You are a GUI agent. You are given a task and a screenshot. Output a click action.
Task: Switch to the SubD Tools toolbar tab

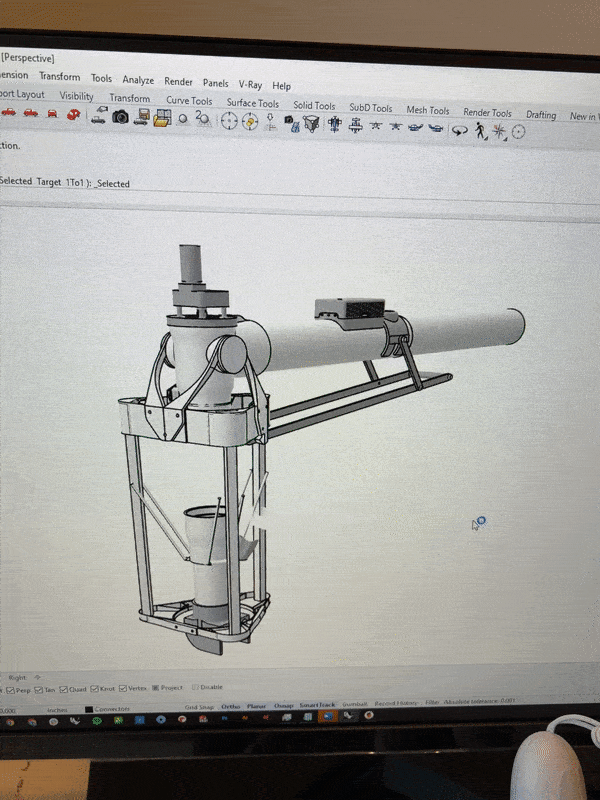pyautogui.click(x=370, y=108)
